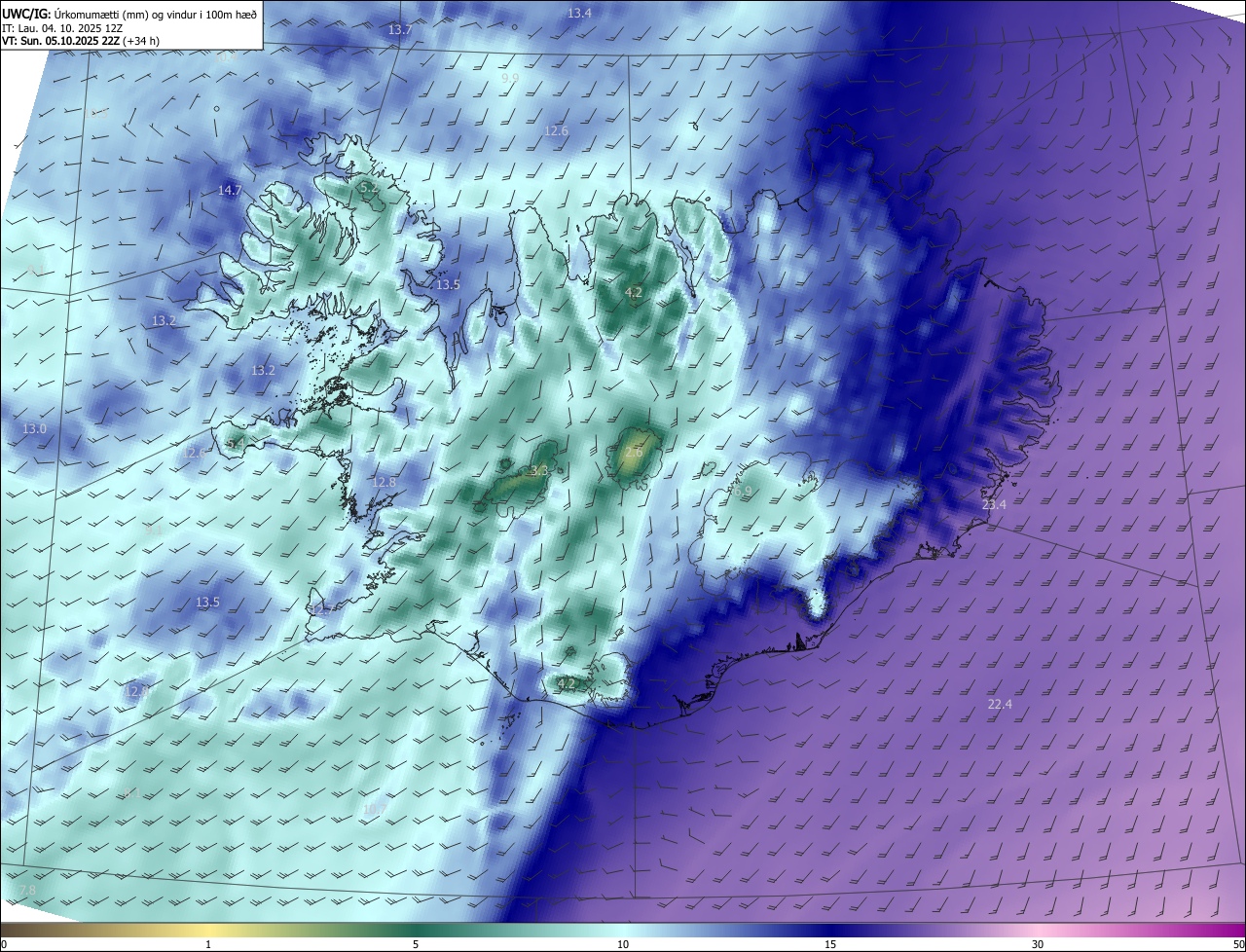Click the color scale tick label 50
Image resolution: width=1246 pixels, height=952 pixels.
pos(1238,944)
